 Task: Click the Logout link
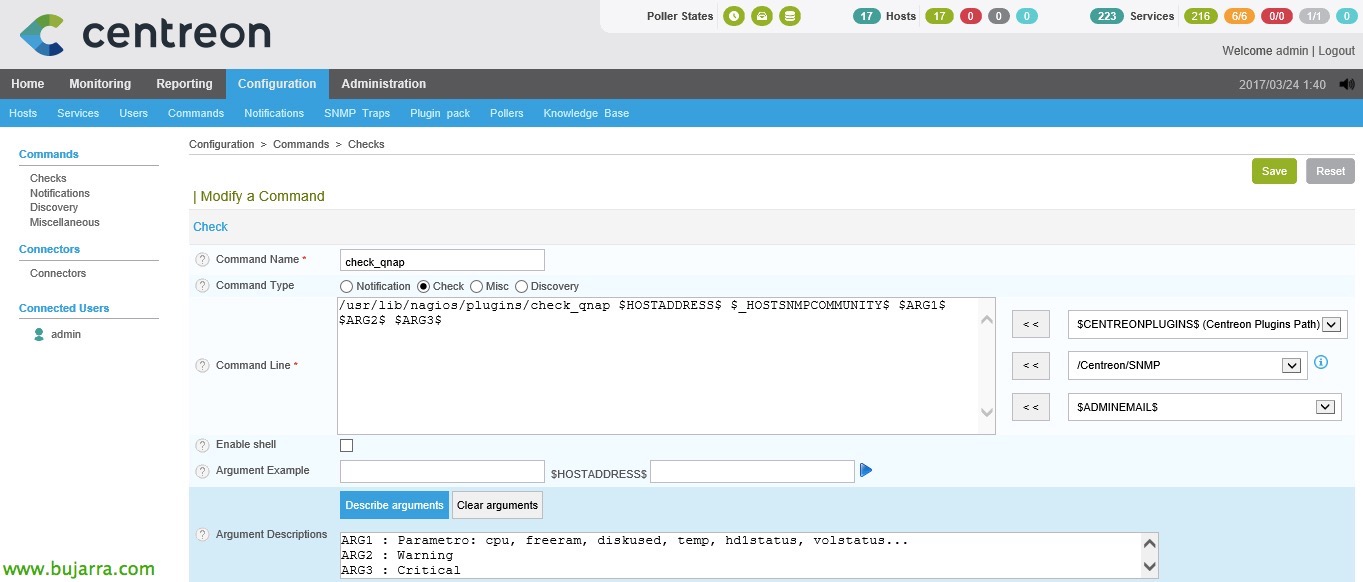pos(1336,51)
